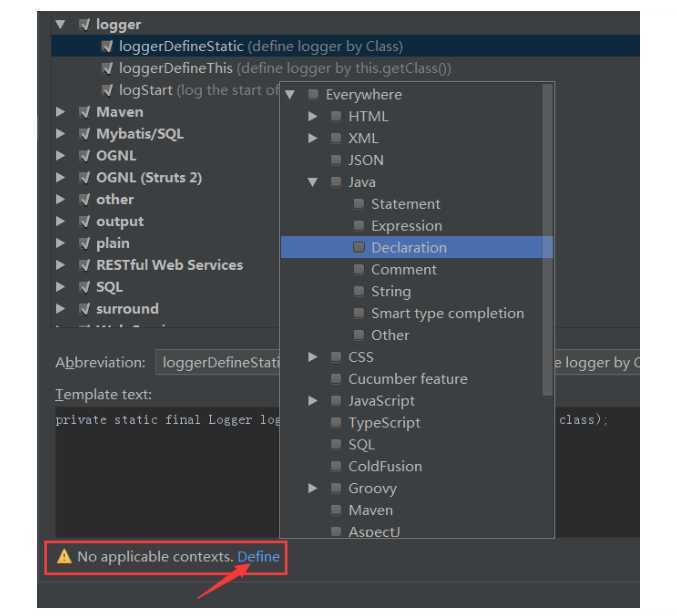Collapse the Java context node
This screenshot has width=677, height=616.
pyautogui.click(x=313, y=182)
